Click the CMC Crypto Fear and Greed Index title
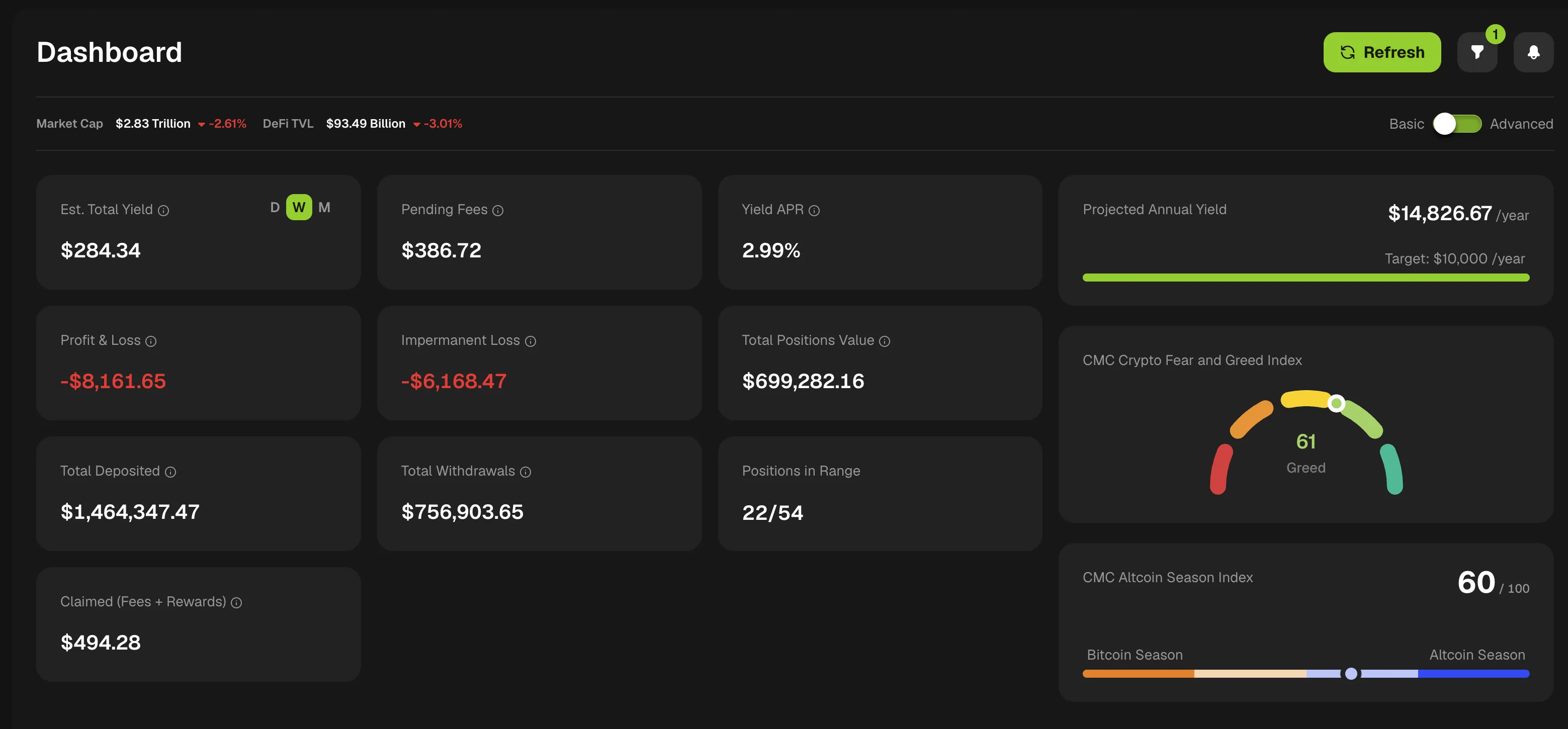The height and width of the screenshot is (729, 1568). point(1192,360)
